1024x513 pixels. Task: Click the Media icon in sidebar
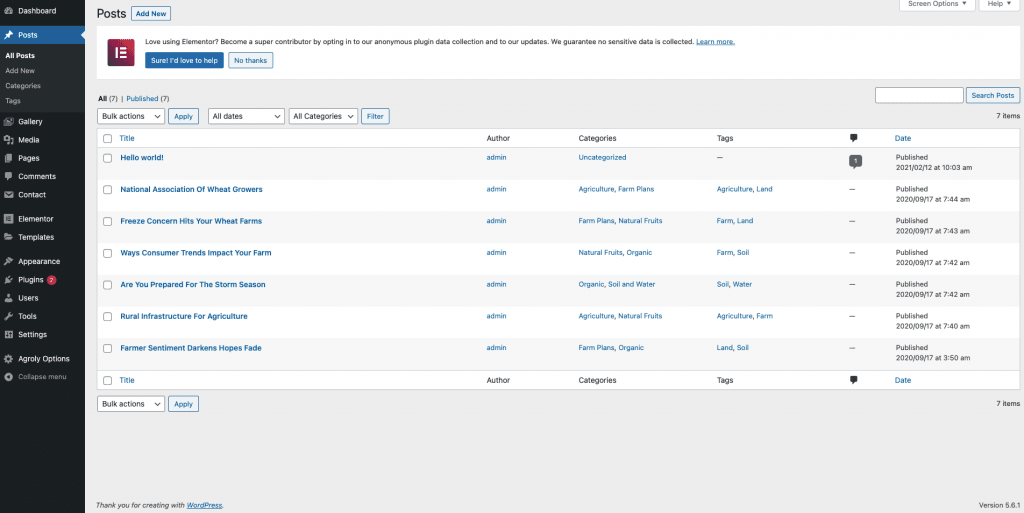click(9, 140)
